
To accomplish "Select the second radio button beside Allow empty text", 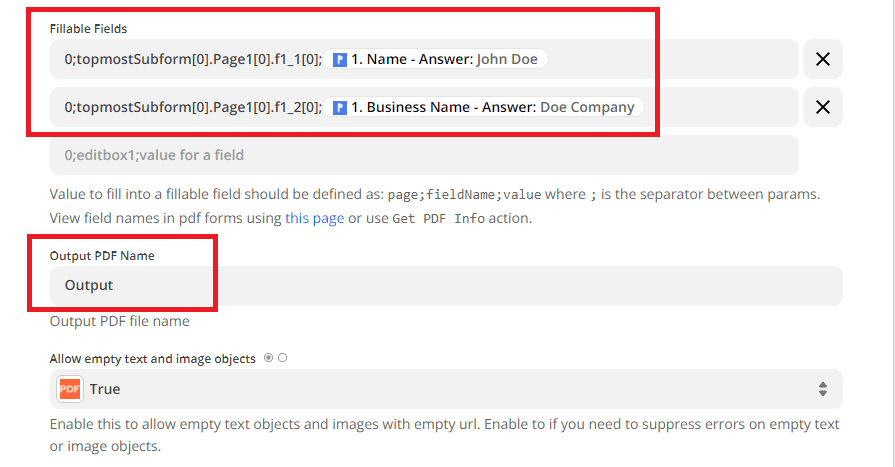I will (283, 358).
